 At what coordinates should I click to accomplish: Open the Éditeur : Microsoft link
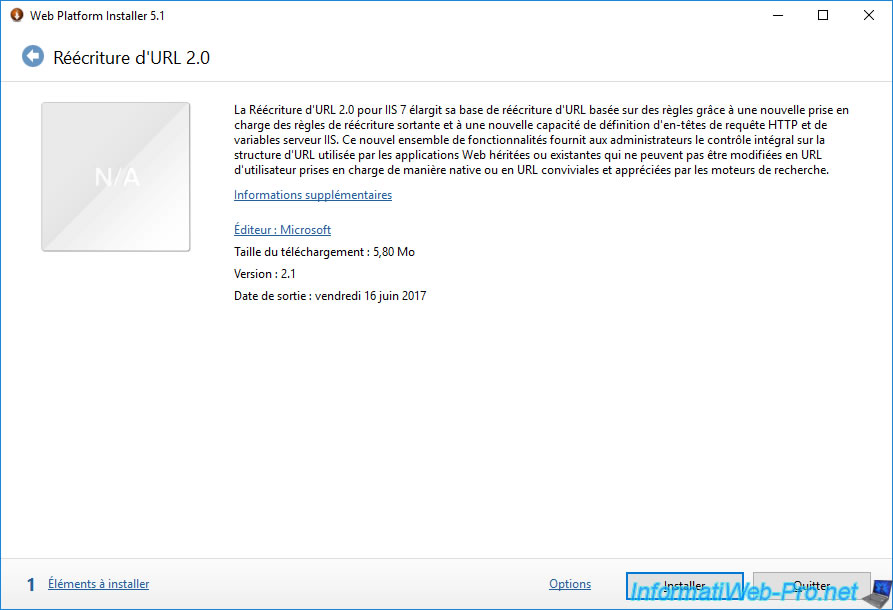pos(282,230)
